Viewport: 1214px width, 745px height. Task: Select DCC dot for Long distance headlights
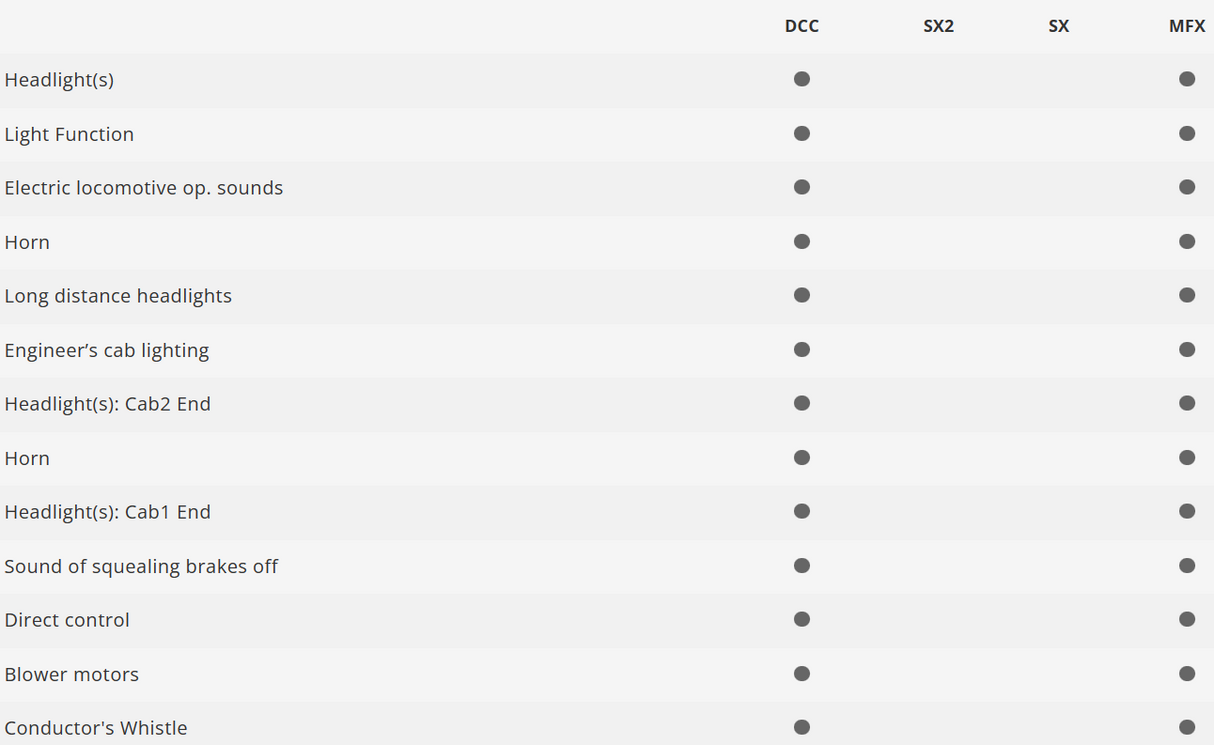tap(802, 295)
